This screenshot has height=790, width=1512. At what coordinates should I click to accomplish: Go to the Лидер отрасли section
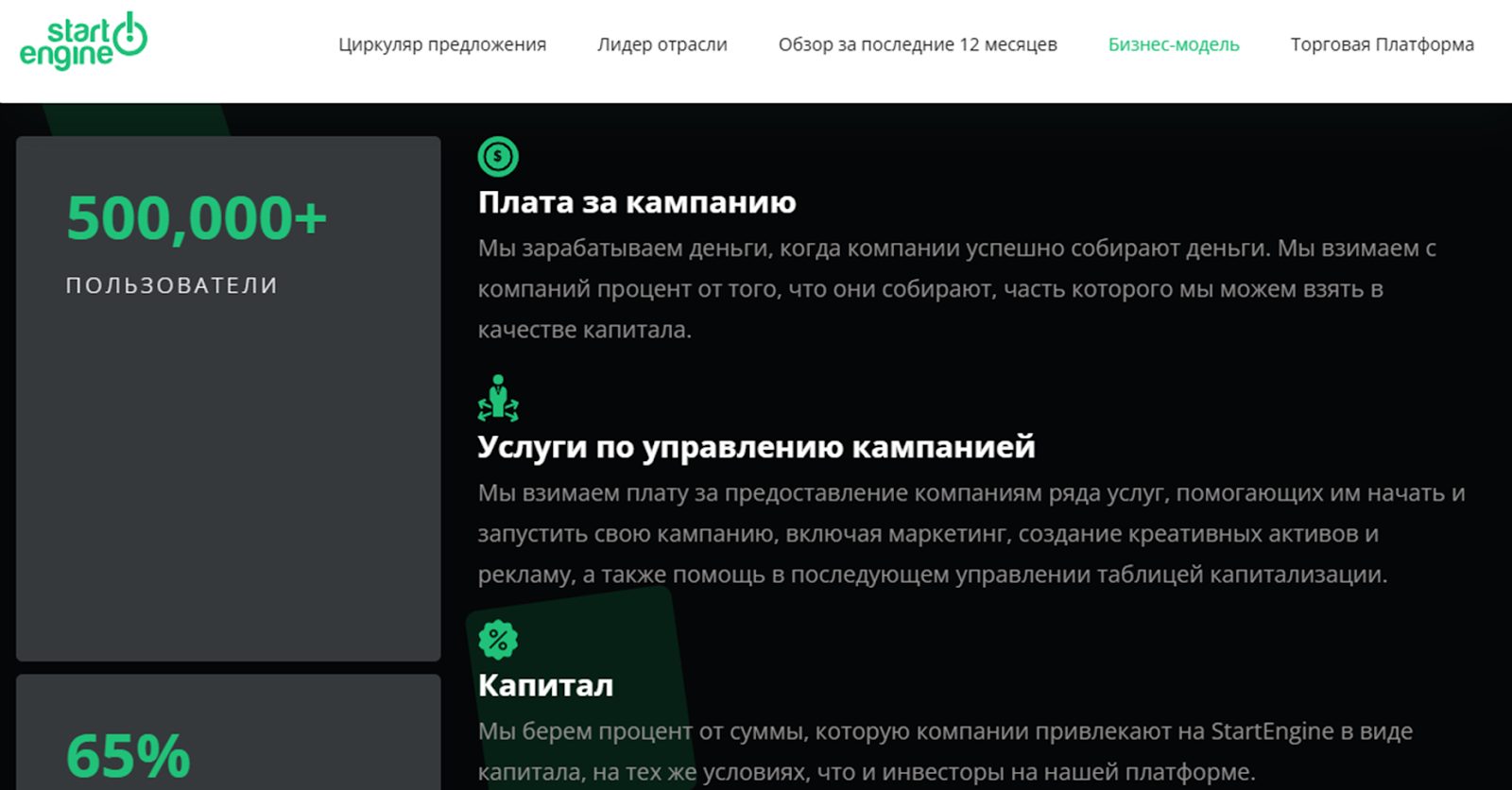(662, 44)
